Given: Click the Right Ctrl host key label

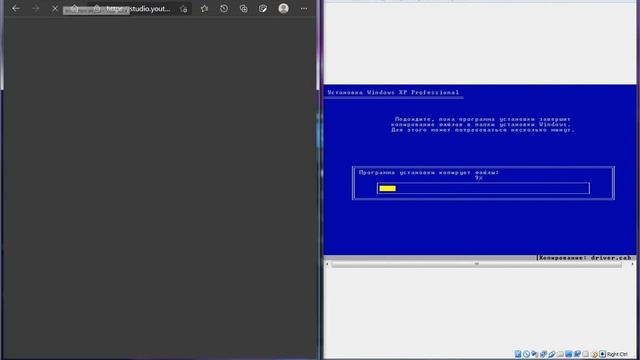Looking at the screenshot, I should coord(617,354).
